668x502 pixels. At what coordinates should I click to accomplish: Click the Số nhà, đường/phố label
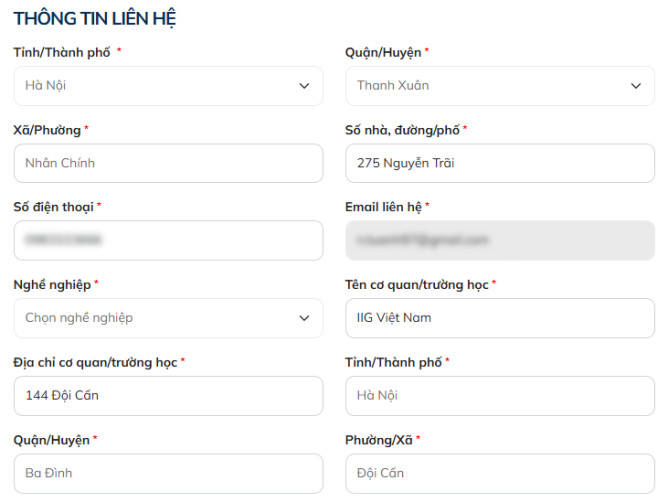tap(402, 130)
